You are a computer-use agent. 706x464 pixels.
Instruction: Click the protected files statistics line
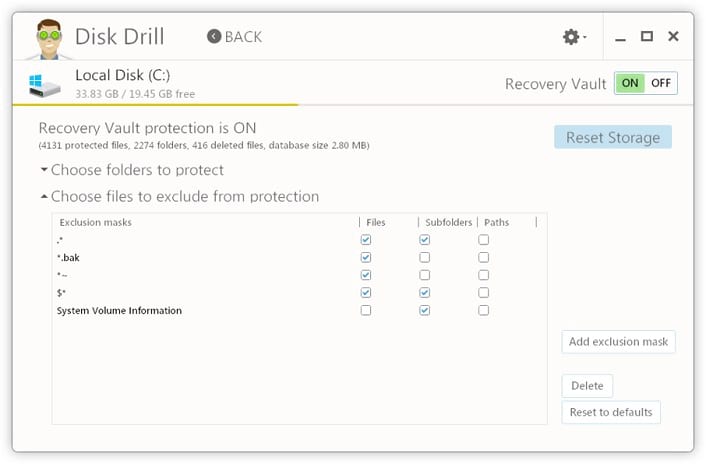click(204, 145)
